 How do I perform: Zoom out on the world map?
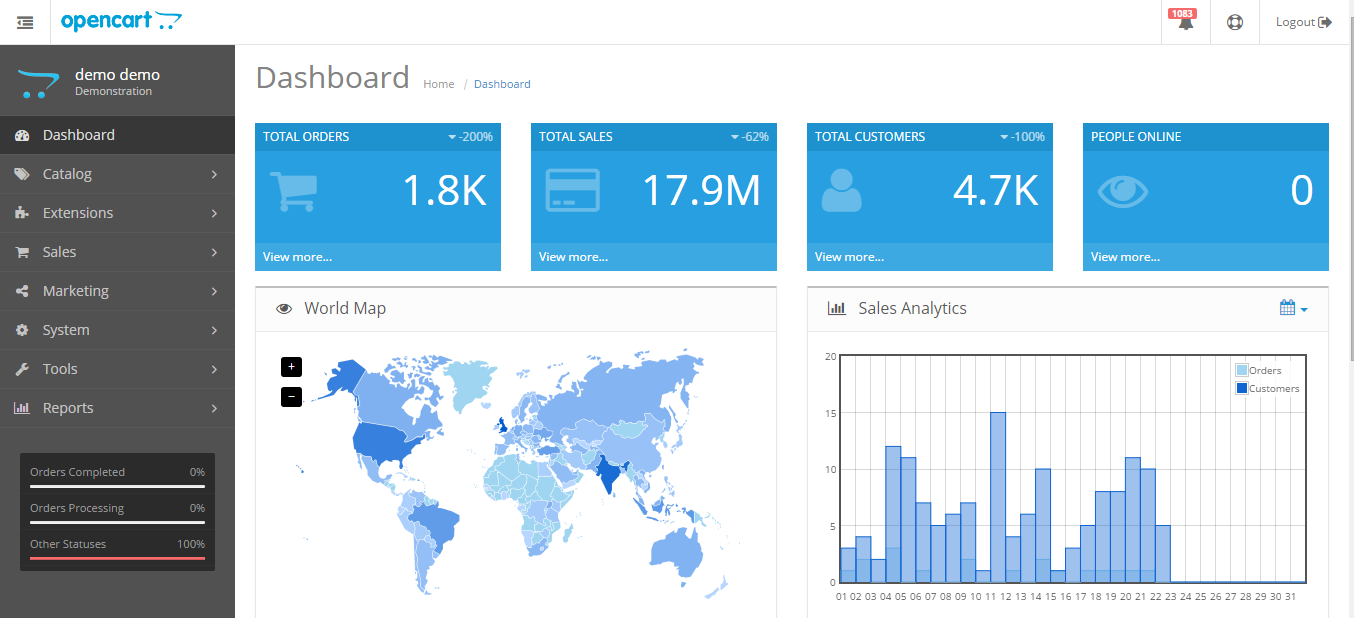click(x=292, y=397)
